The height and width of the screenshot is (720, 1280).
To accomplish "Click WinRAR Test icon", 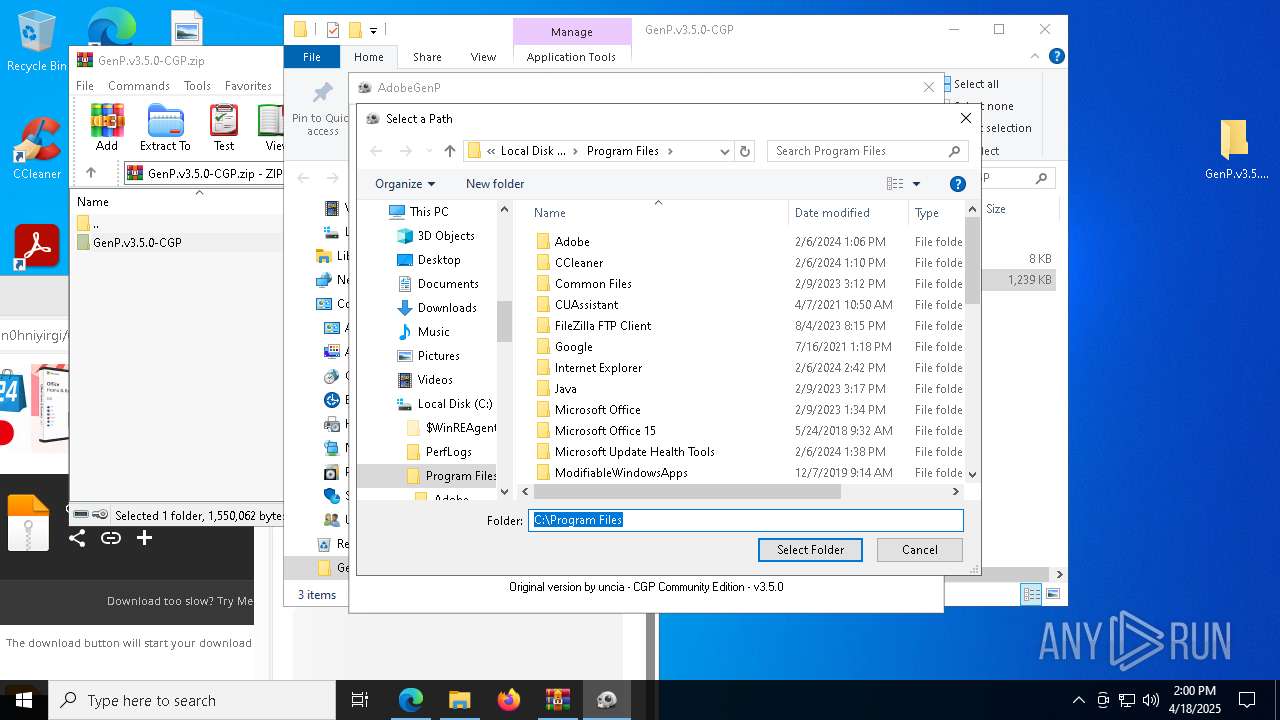I will point(224,127).
